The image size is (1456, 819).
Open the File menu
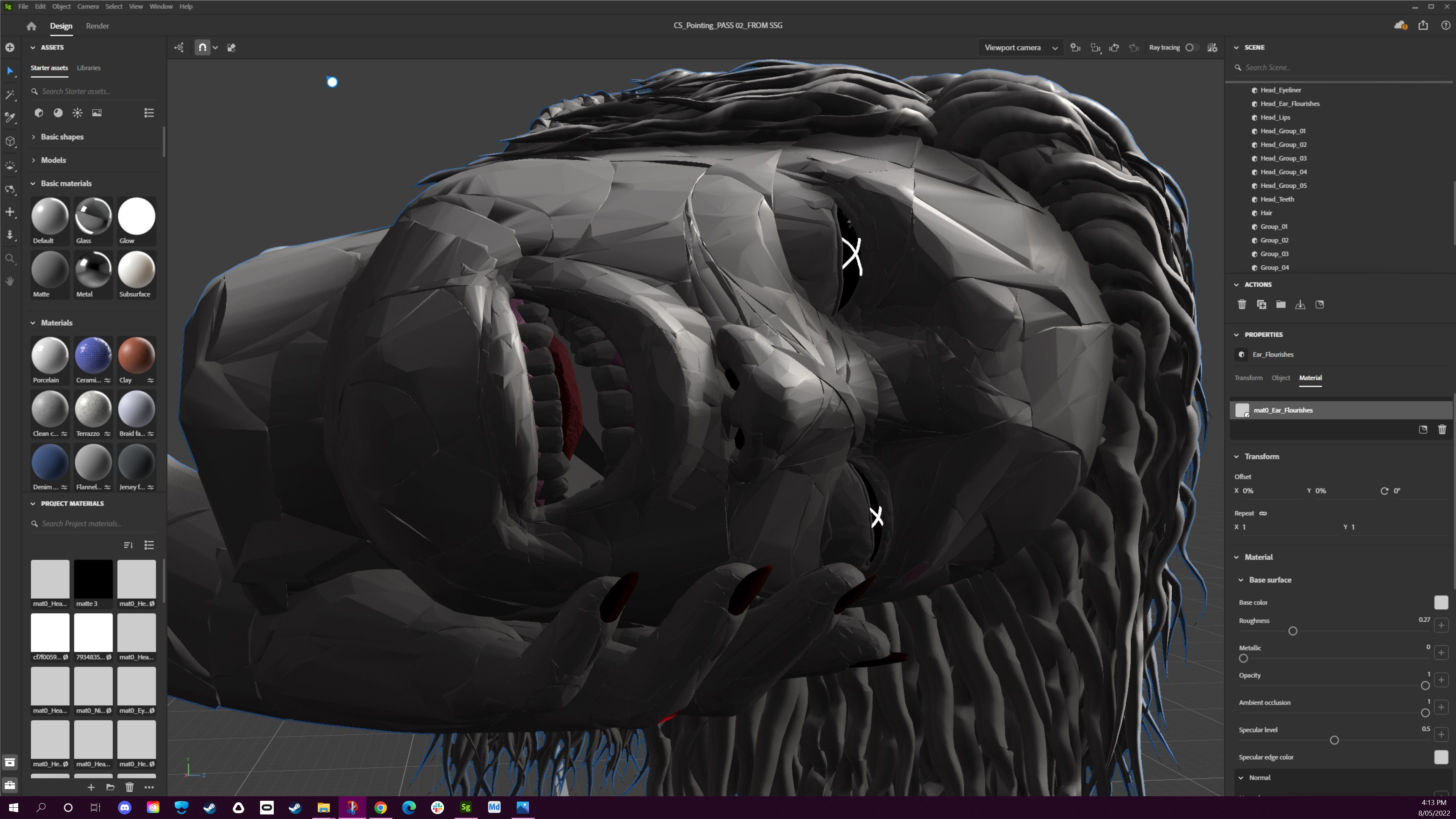click(x=23, y=6)
